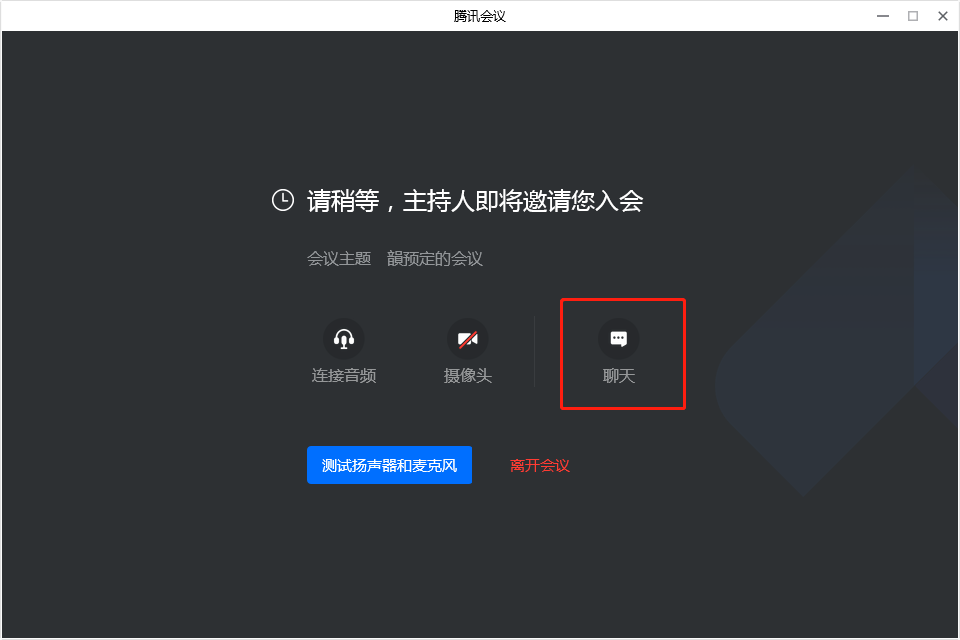Maximize the 腾讯会议 window

tap(913, 16)
